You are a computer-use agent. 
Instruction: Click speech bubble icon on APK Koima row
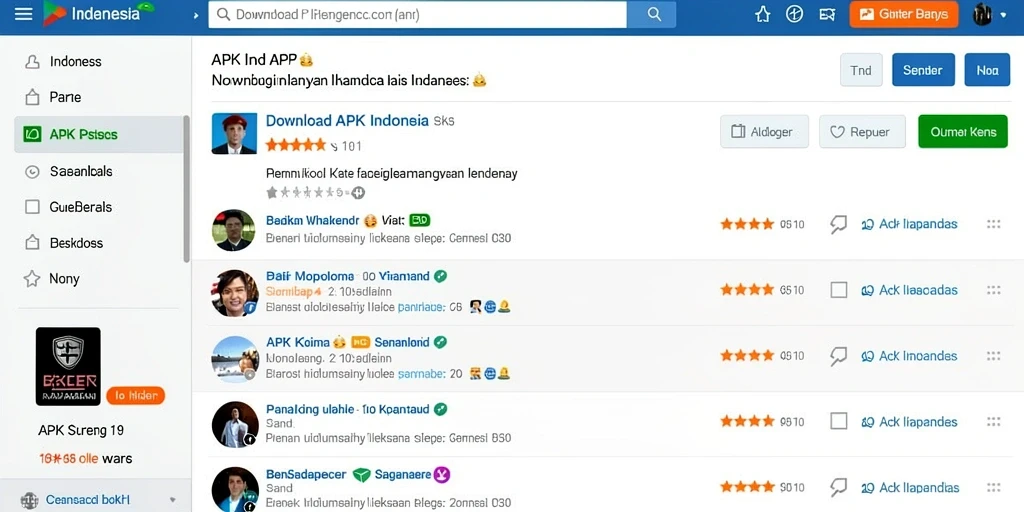pyautogui.click(x=839, y=356)
